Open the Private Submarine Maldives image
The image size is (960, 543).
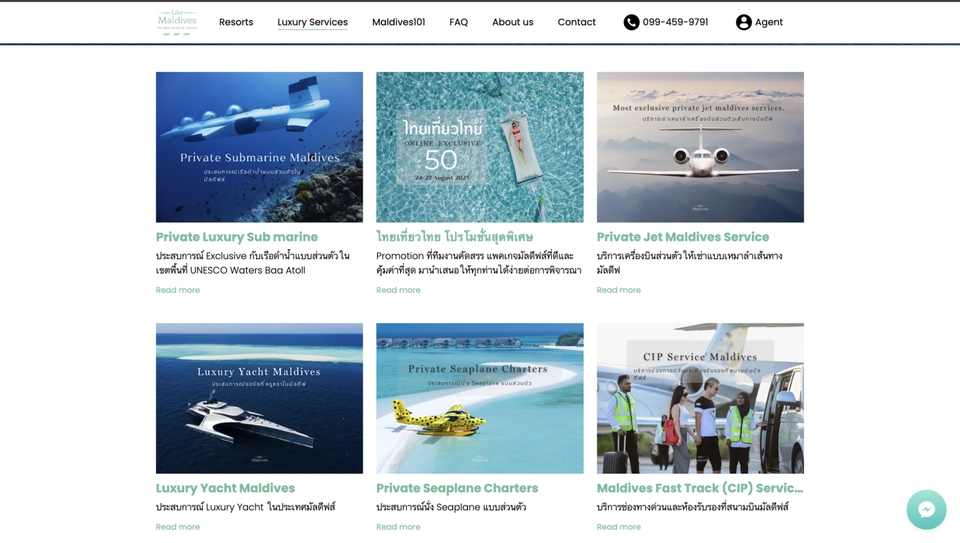(259, 147)
